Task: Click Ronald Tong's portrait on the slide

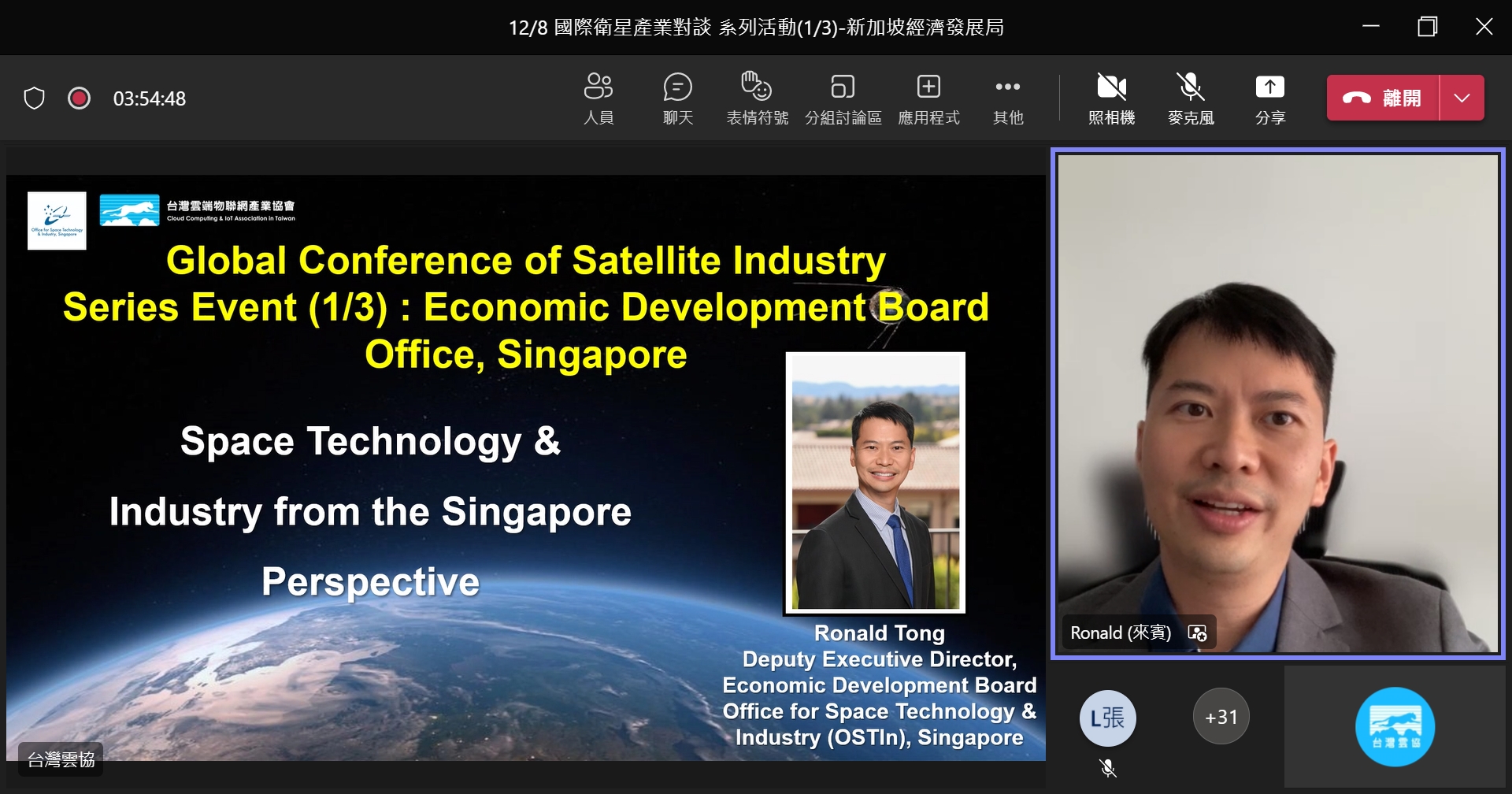Action: pos(875,483)
